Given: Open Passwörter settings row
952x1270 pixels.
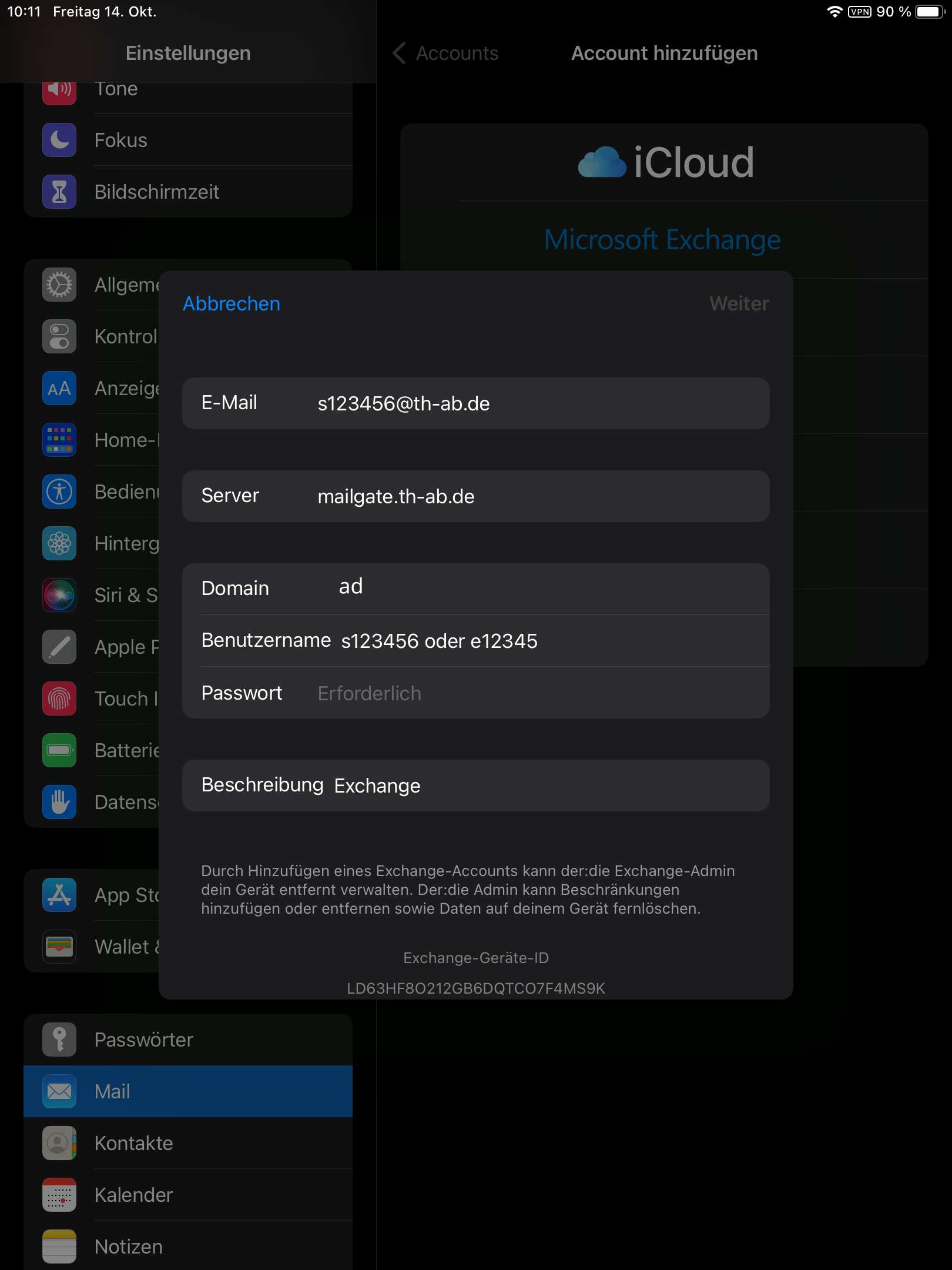Looking at the screenshot, I should click(188, 1040).
